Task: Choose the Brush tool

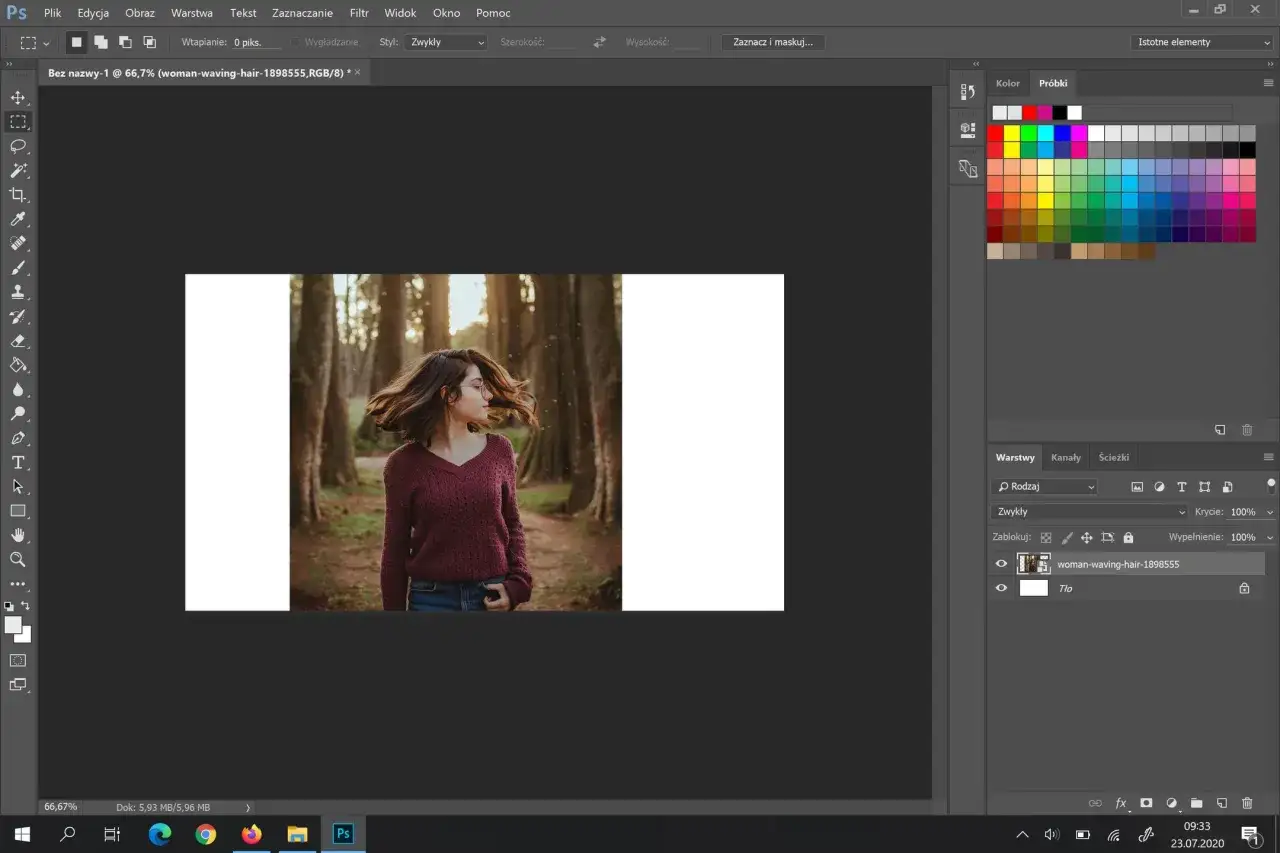Action: coord(18,268)
